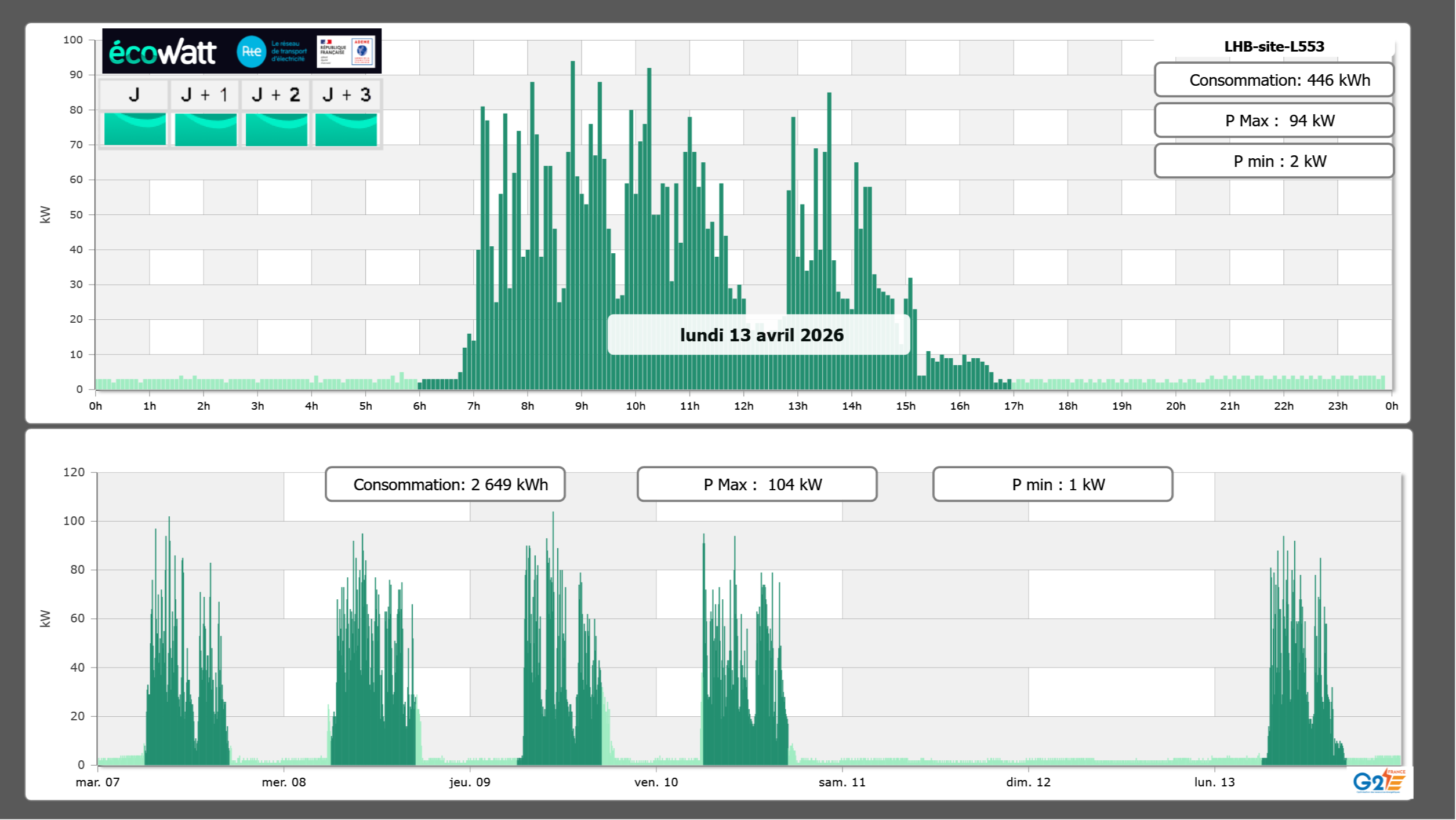Click the sam. 11 label on weekly axis
This screenshot has width=1456, height=820.
841,782
